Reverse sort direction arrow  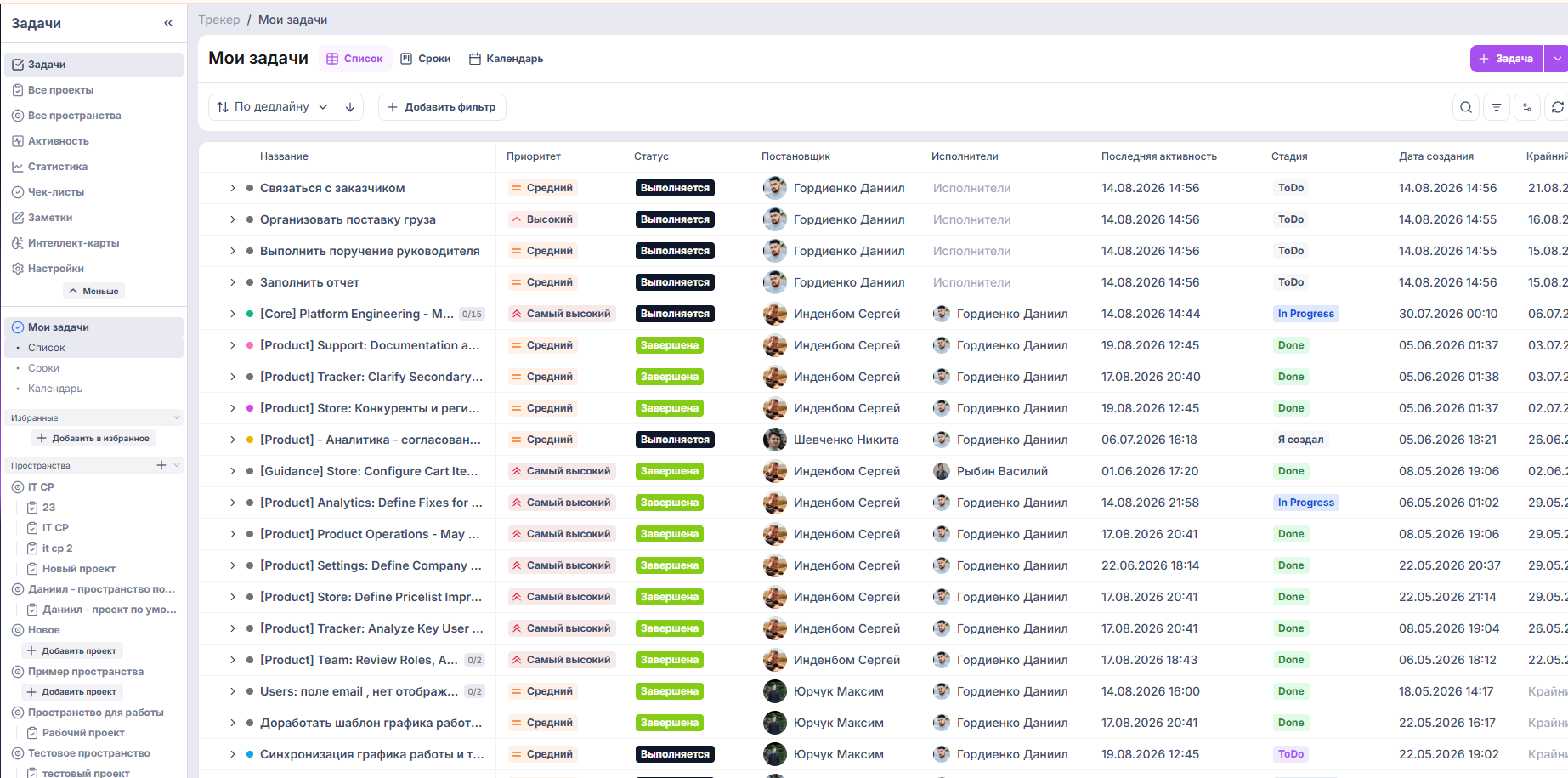pyautogui.click(x=350, y=107)
